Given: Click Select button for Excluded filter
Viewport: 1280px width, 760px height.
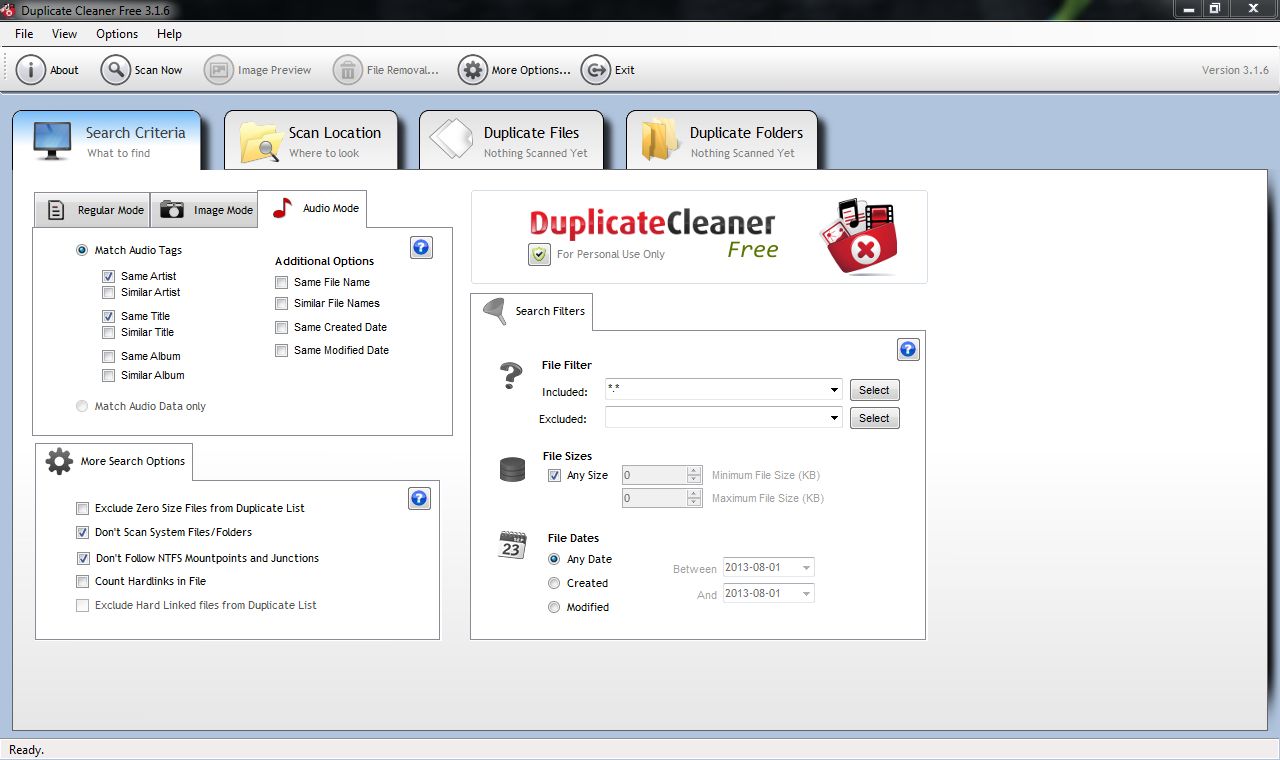Looking at the screenshot, I should (874, 418).
